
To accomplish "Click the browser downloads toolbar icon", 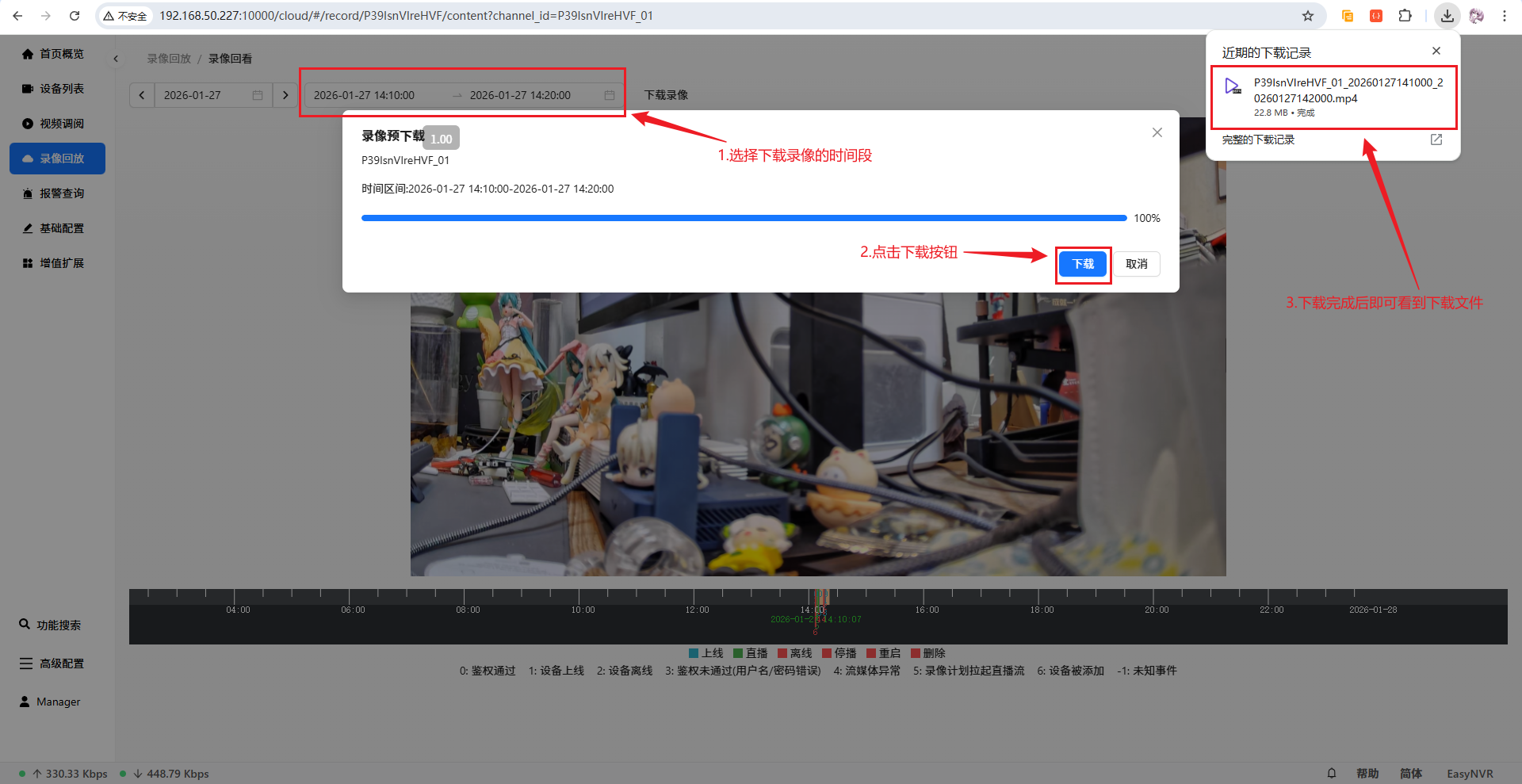I will 1447,16.
